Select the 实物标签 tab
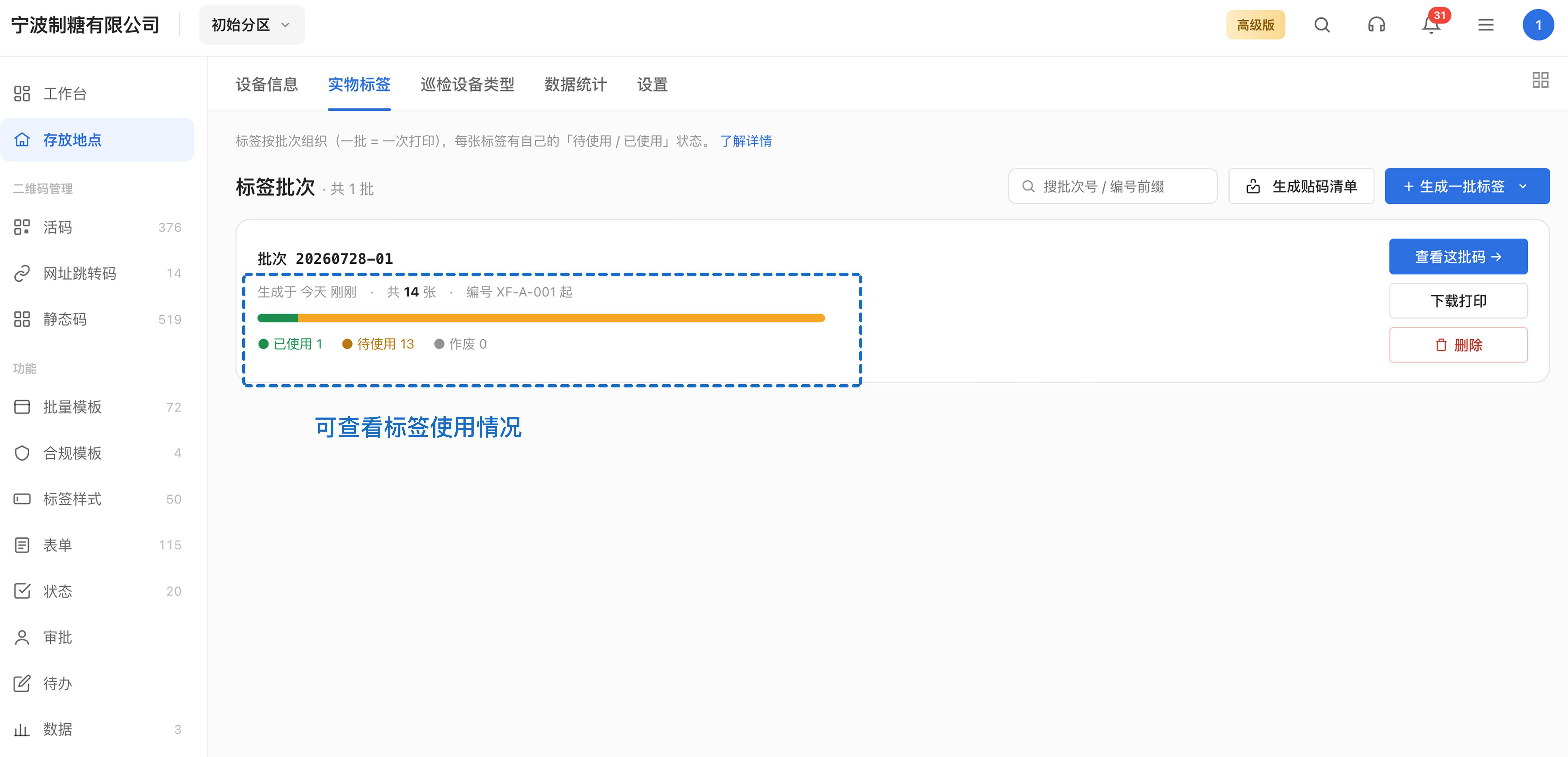This screenshot has height=757, width=1568. point(359,84)
